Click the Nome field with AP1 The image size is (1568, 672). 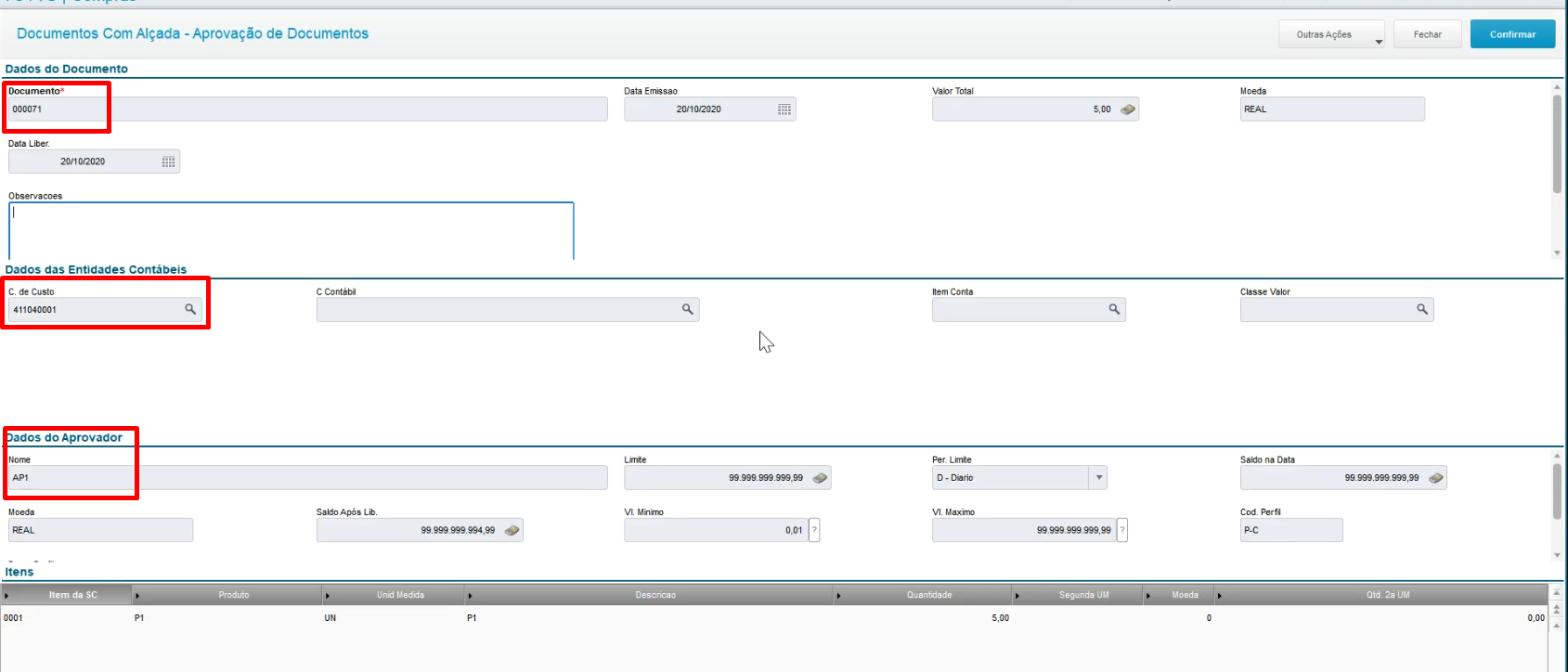click(x=308, y=478)
